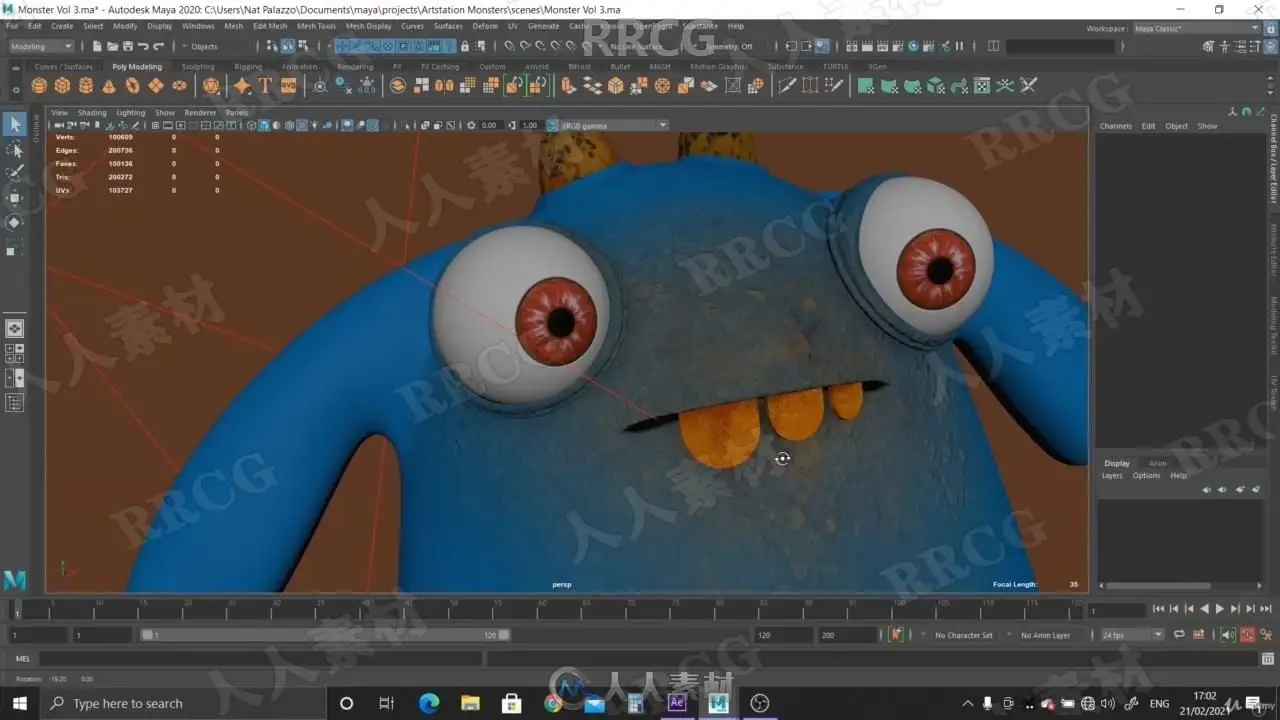The image size is (1280, 720).
Task: Open the Modeling menu set dropdown
Action: [41, 46]
